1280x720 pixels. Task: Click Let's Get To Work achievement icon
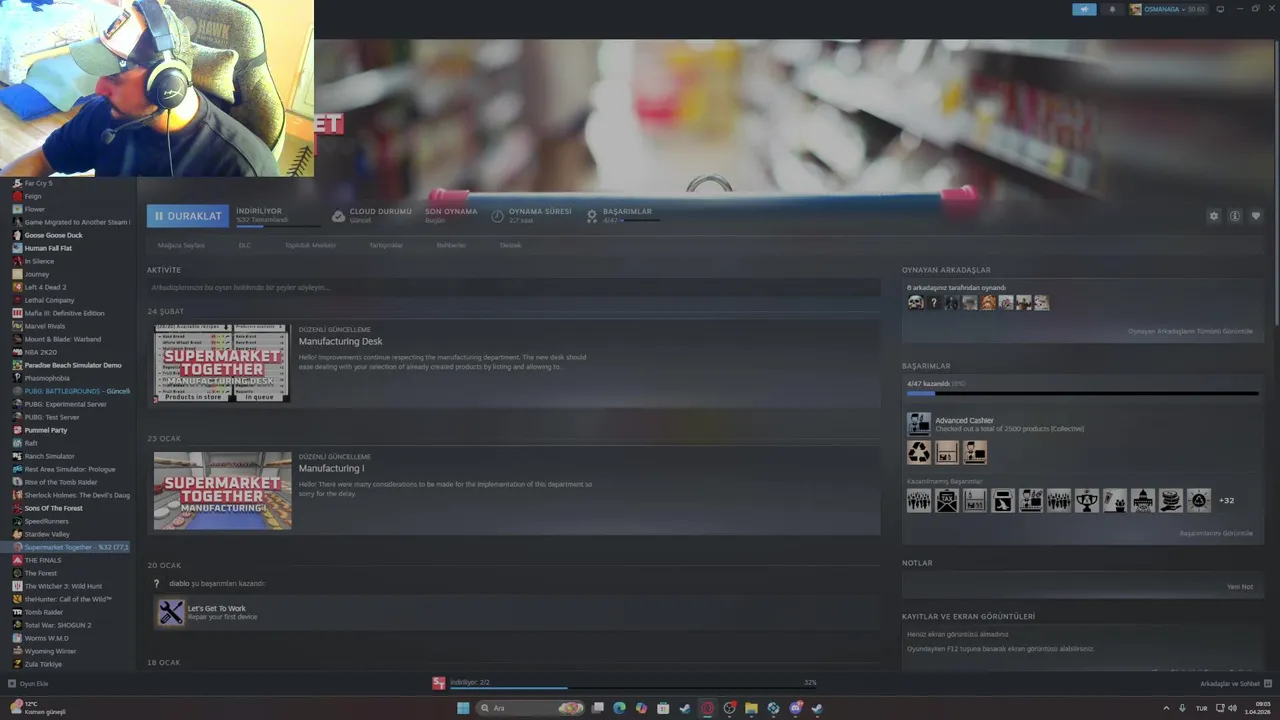pos(171,612)
